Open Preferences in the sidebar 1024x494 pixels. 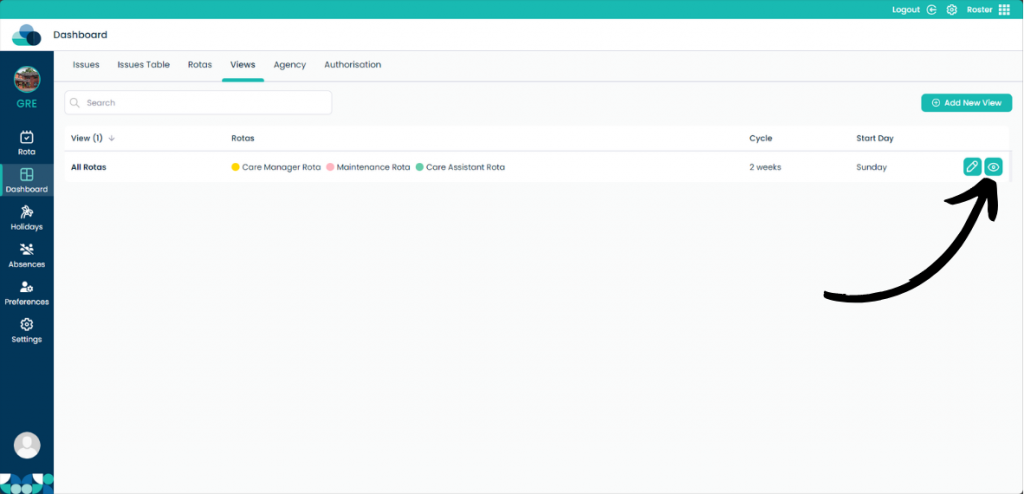[27, 293]
